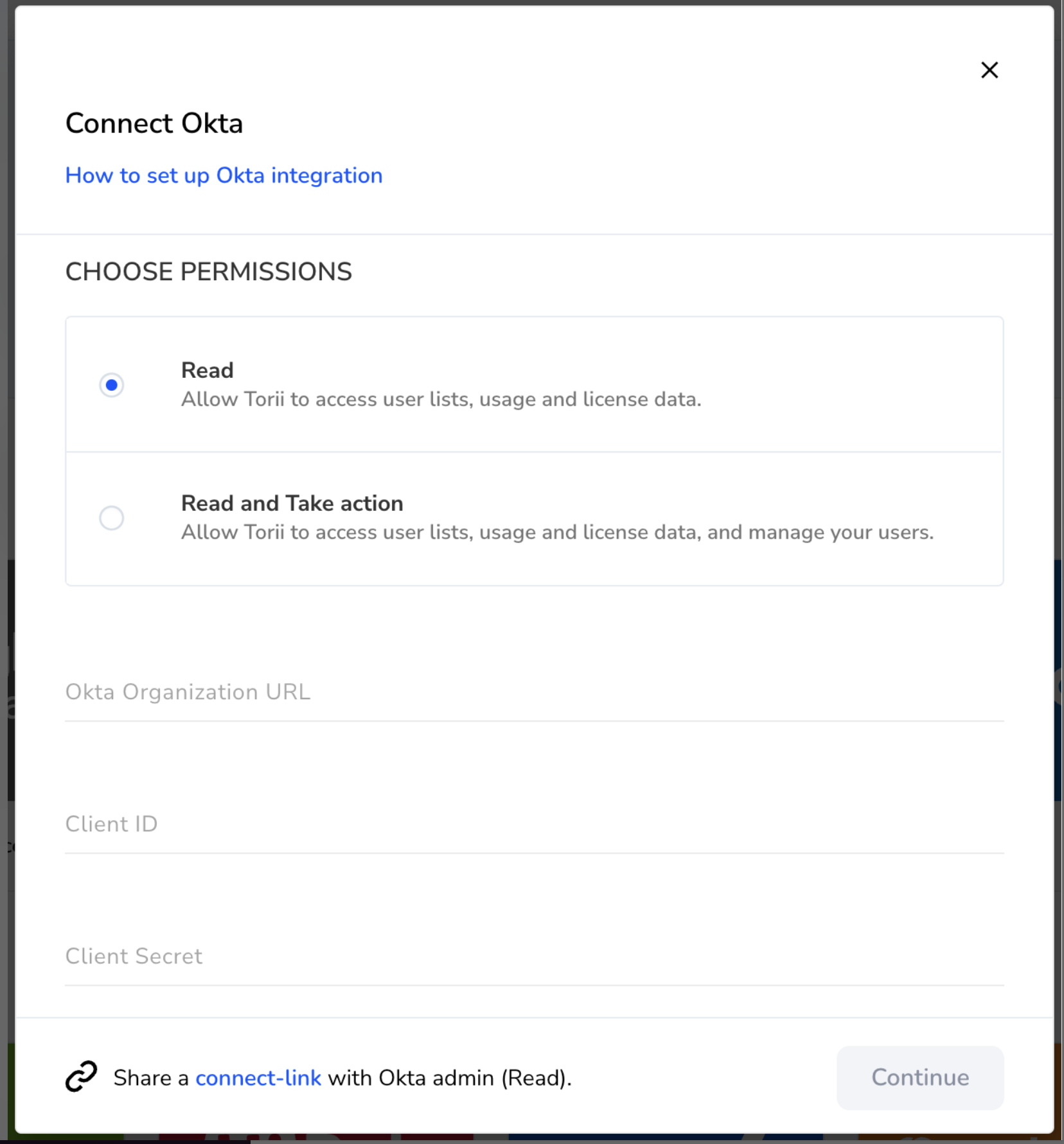
Task: Click the Connect Okta dialog title
Action: (154, 123)
